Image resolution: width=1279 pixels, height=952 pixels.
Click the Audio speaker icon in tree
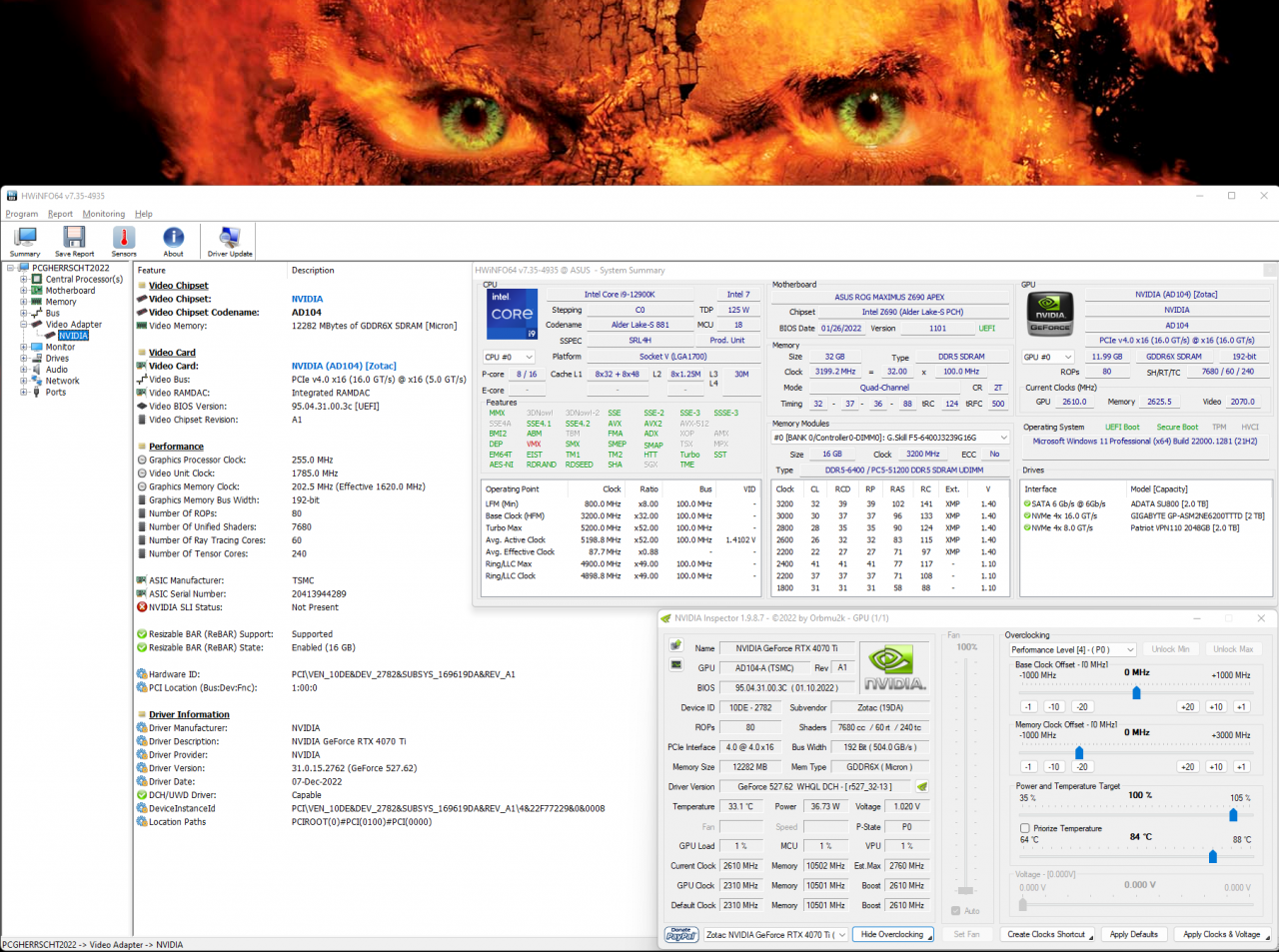click(x=38, y=370)
